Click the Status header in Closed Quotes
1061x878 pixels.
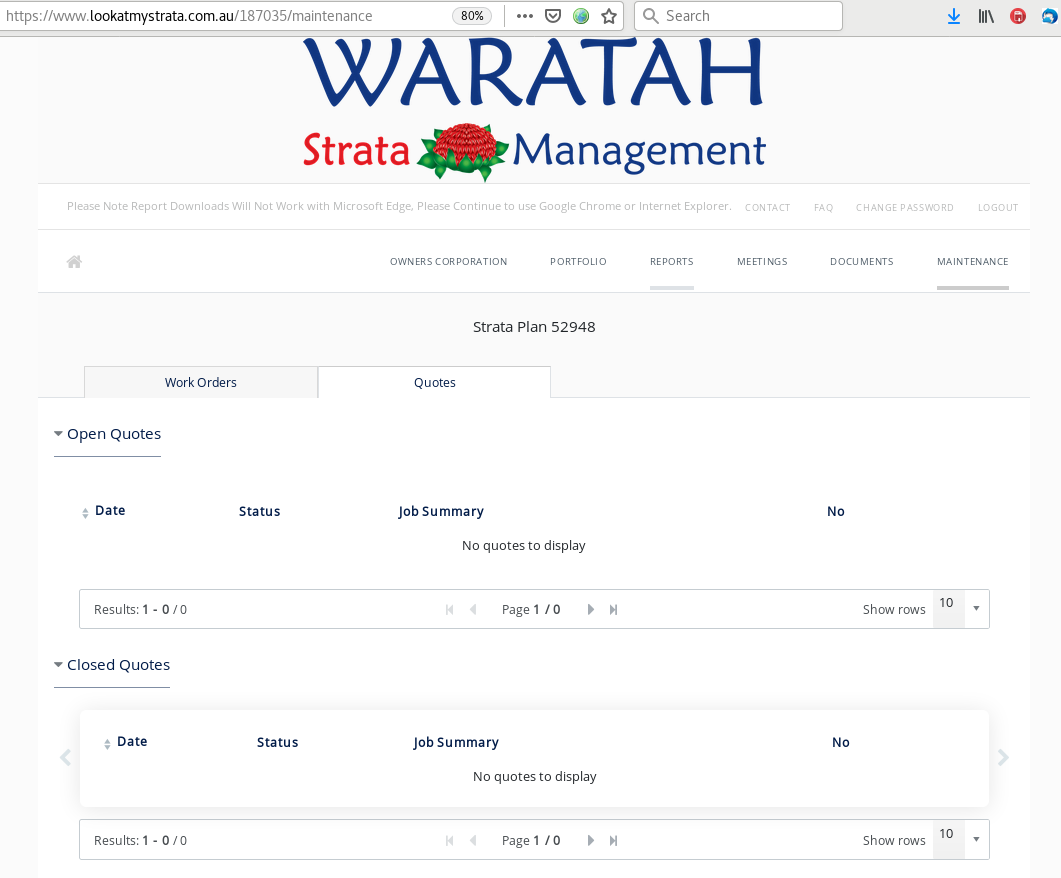(277, 742)
